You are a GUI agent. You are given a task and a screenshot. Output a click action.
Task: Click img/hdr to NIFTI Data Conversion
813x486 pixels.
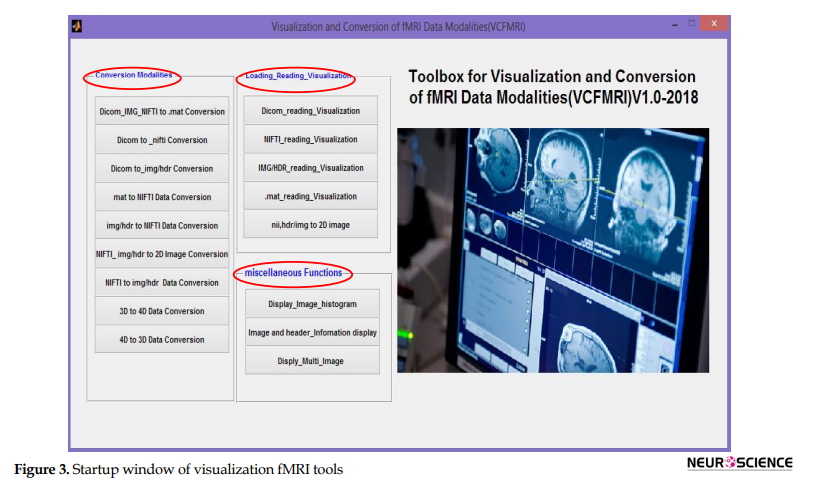(162, 225)
